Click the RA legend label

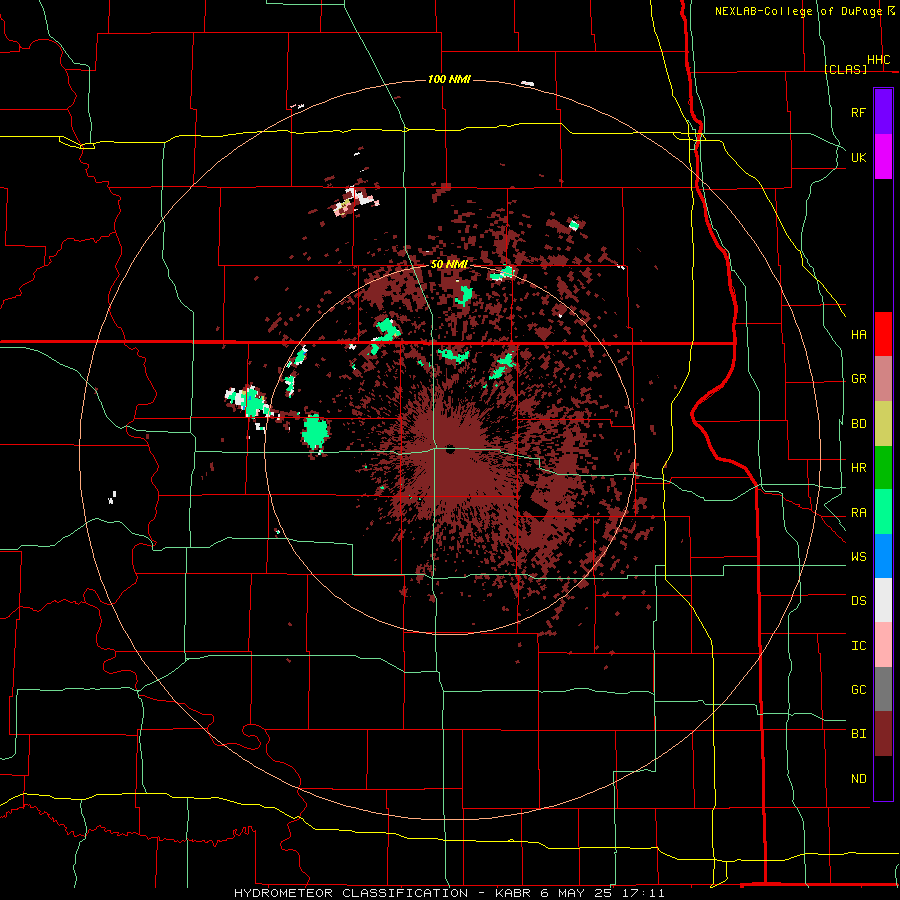pyautogui.click(x=858, y=513)
